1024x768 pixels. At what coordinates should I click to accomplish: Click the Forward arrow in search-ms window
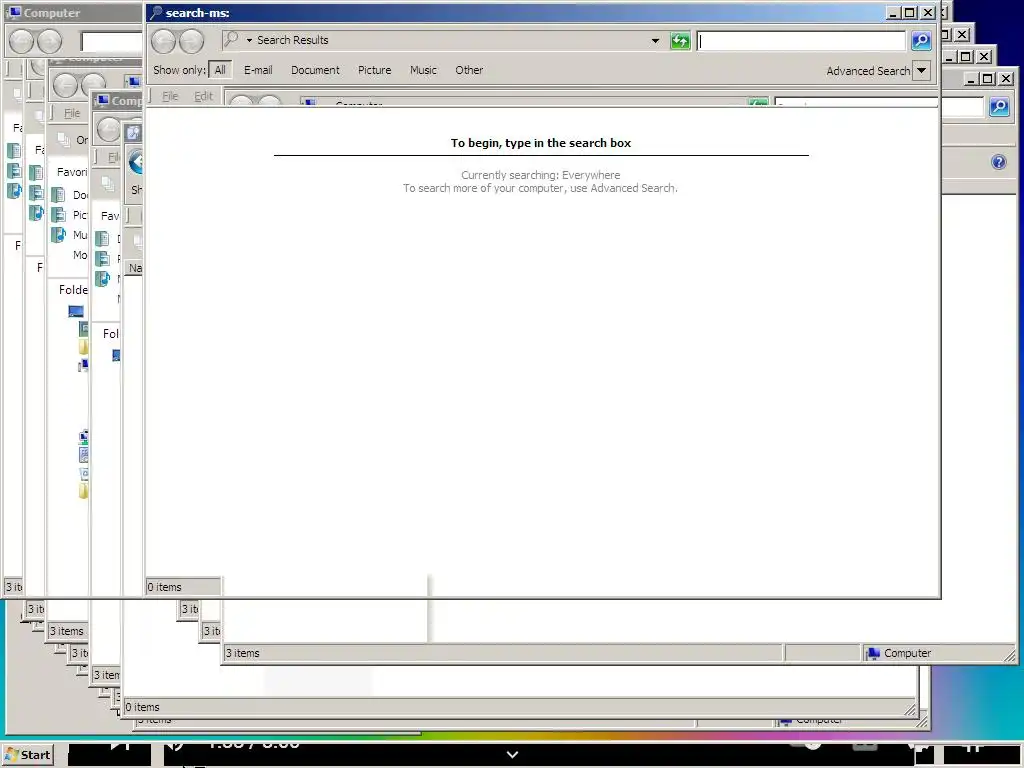pyautogui.click(x=191, y=41)
